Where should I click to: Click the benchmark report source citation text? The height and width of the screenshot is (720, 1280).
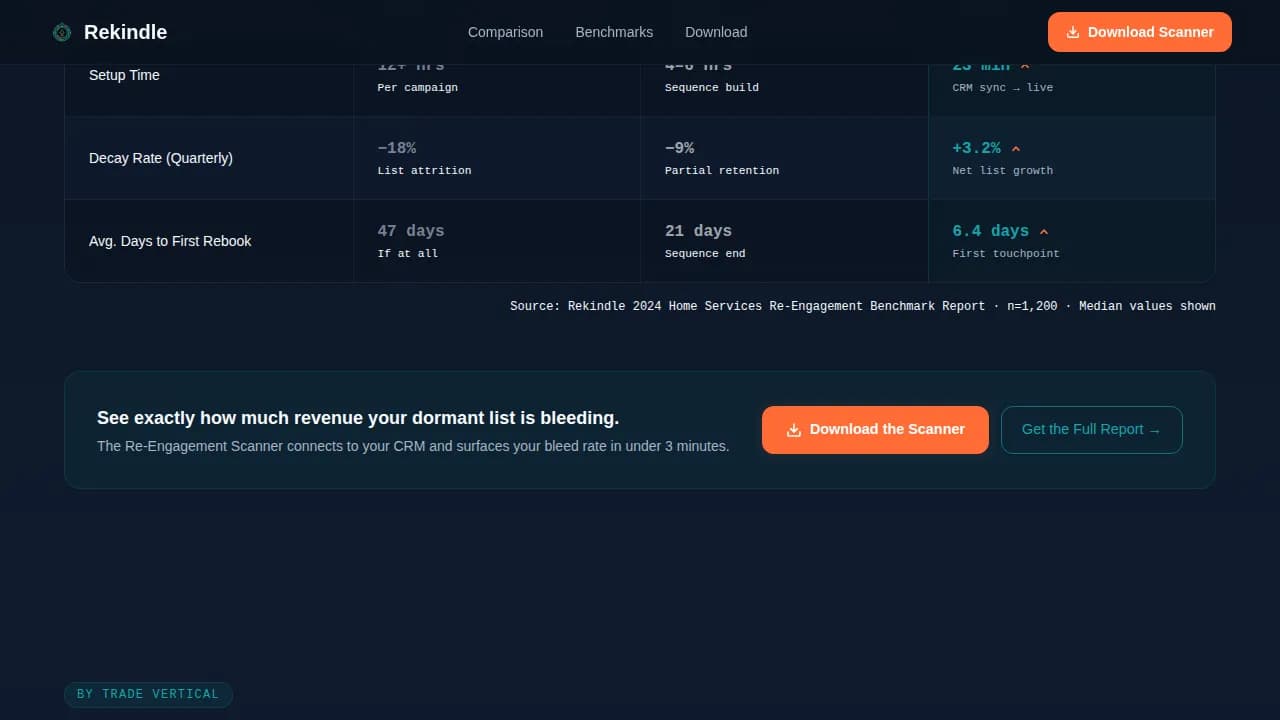[862, 306]
